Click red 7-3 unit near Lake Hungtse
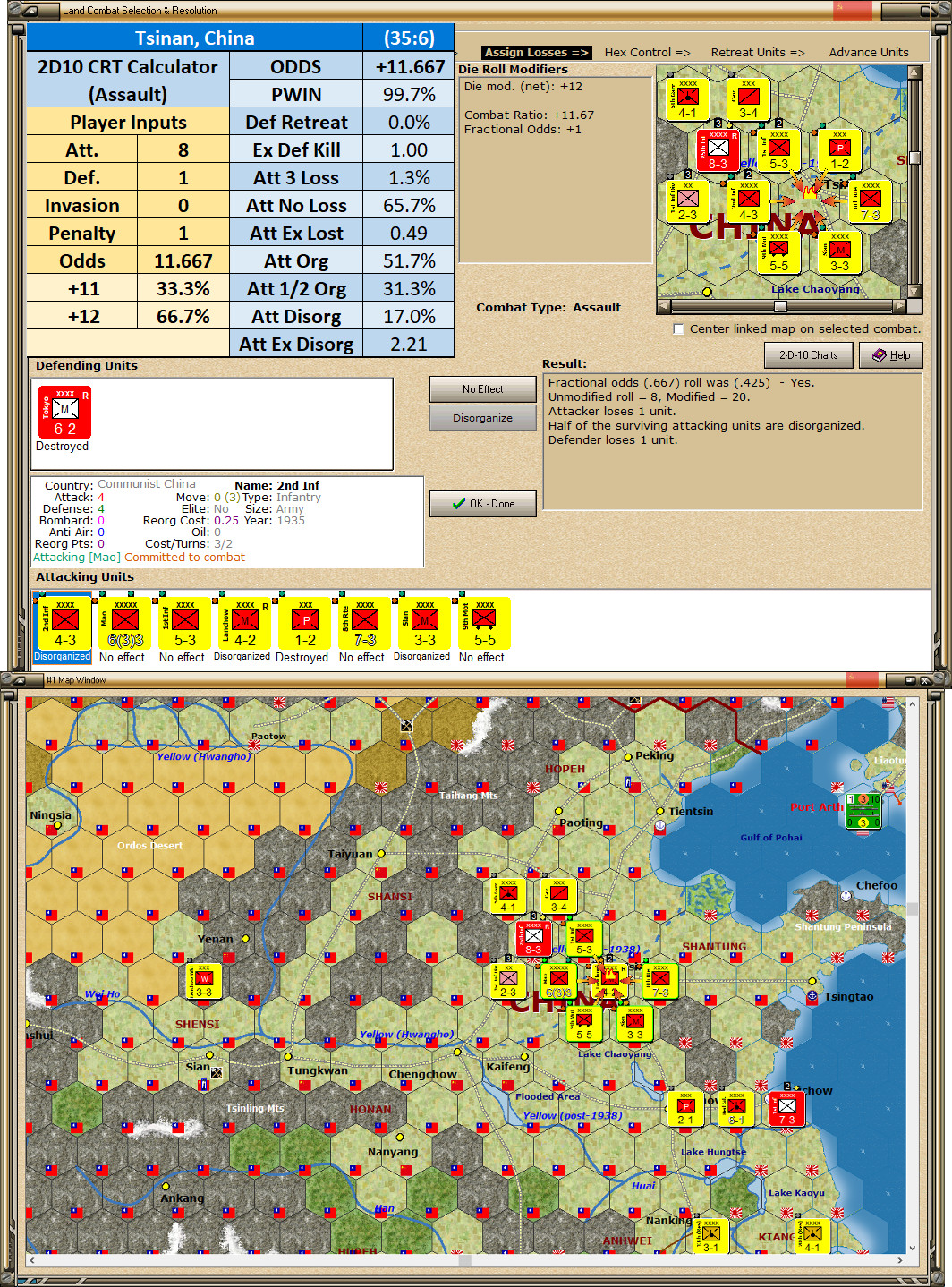The height and width of the screenshot is (1287, 952). (x=787, y=1108)
